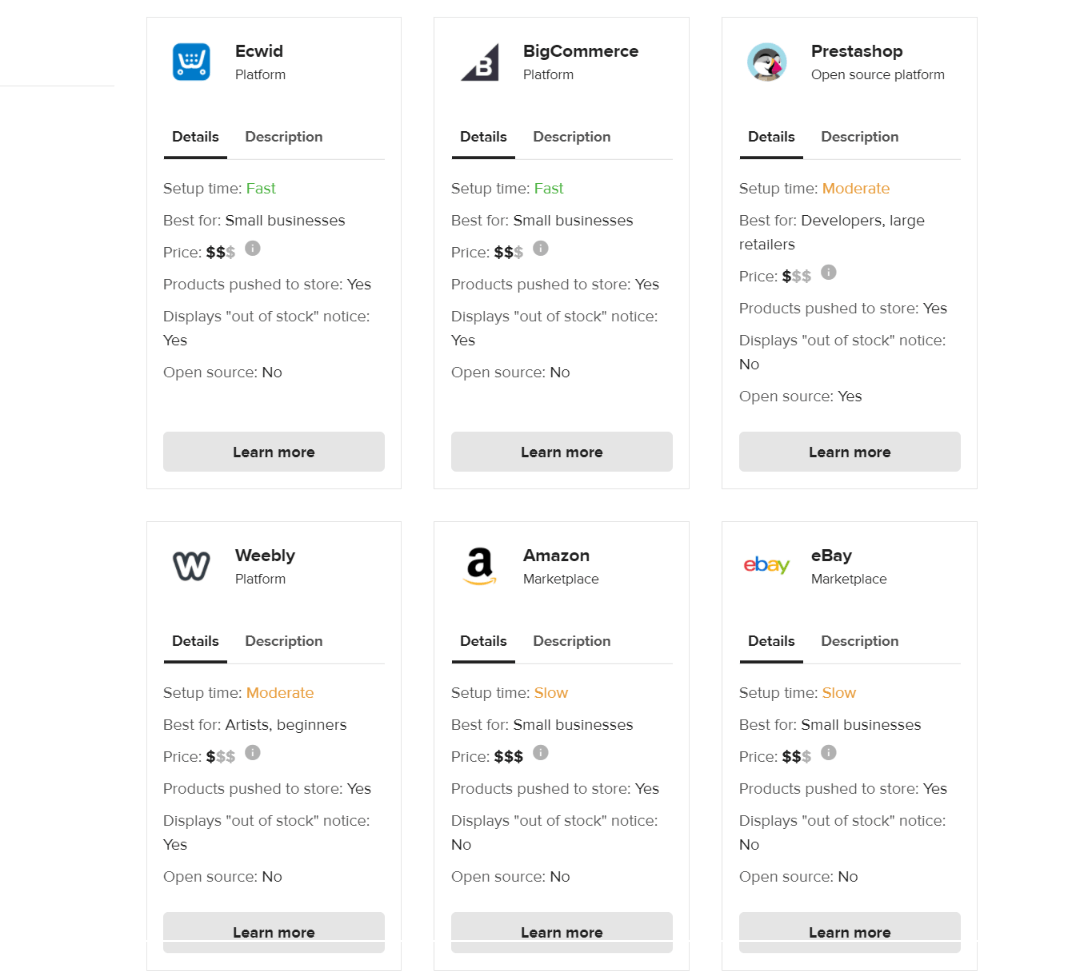
Task: Click the price info icon for eBay
Action: point(829,753)
